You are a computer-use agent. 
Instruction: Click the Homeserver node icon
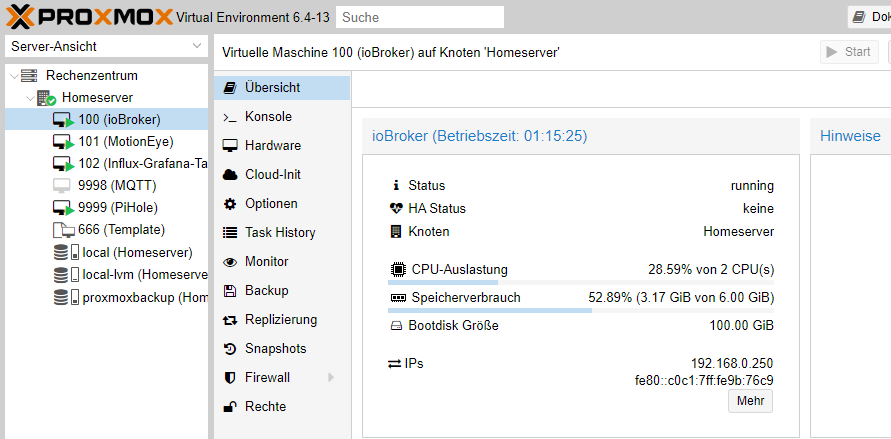(x=47, y=98)
